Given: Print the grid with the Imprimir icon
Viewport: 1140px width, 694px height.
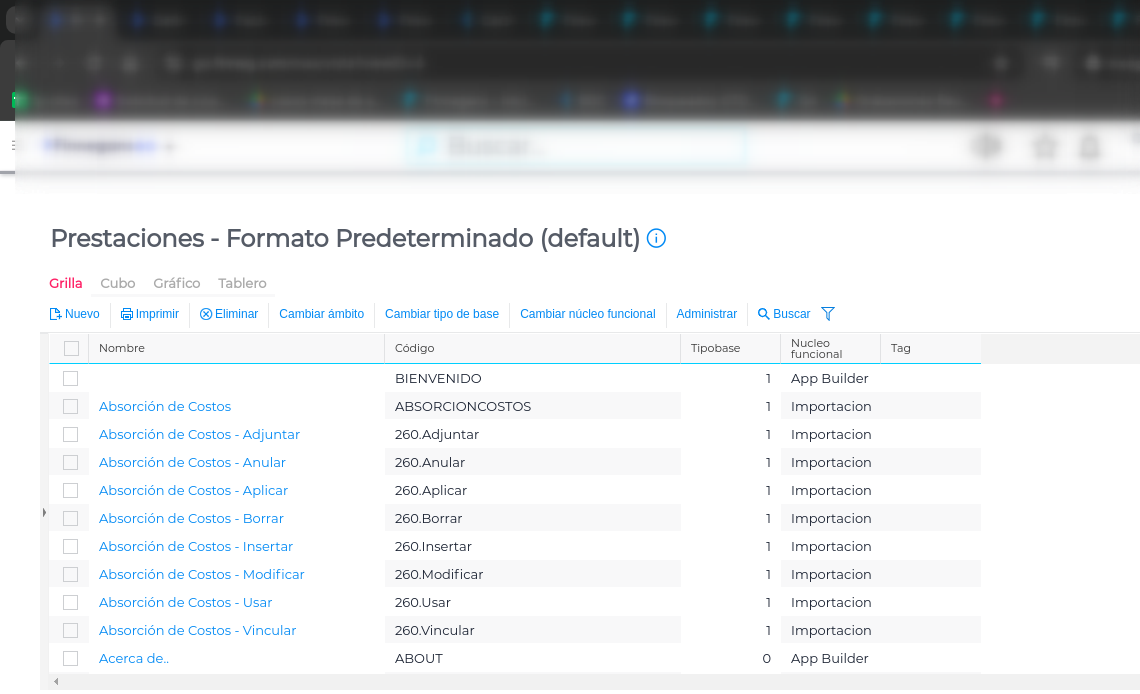Looking at the screenshot, I should (x=127, y=314).
